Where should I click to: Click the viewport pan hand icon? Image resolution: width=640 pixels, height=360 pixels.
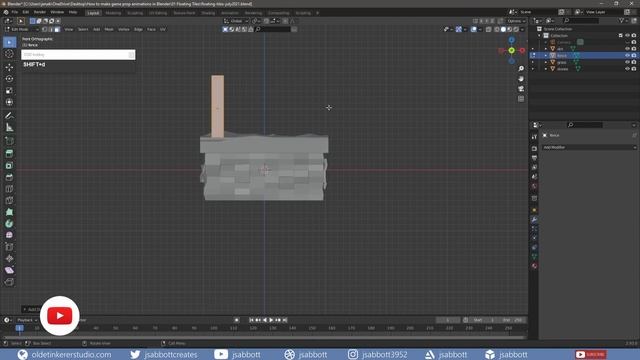(x=521, y=79)
